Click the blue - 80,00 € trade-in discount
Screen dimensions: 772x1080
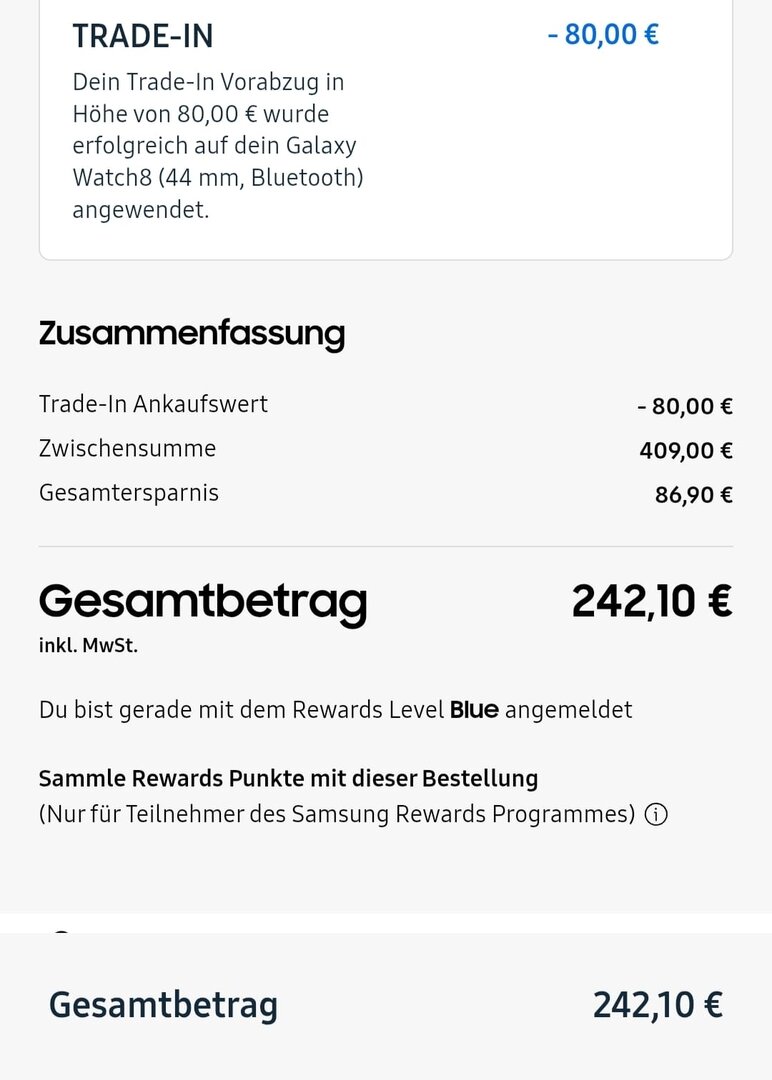[x=603, y=35]
